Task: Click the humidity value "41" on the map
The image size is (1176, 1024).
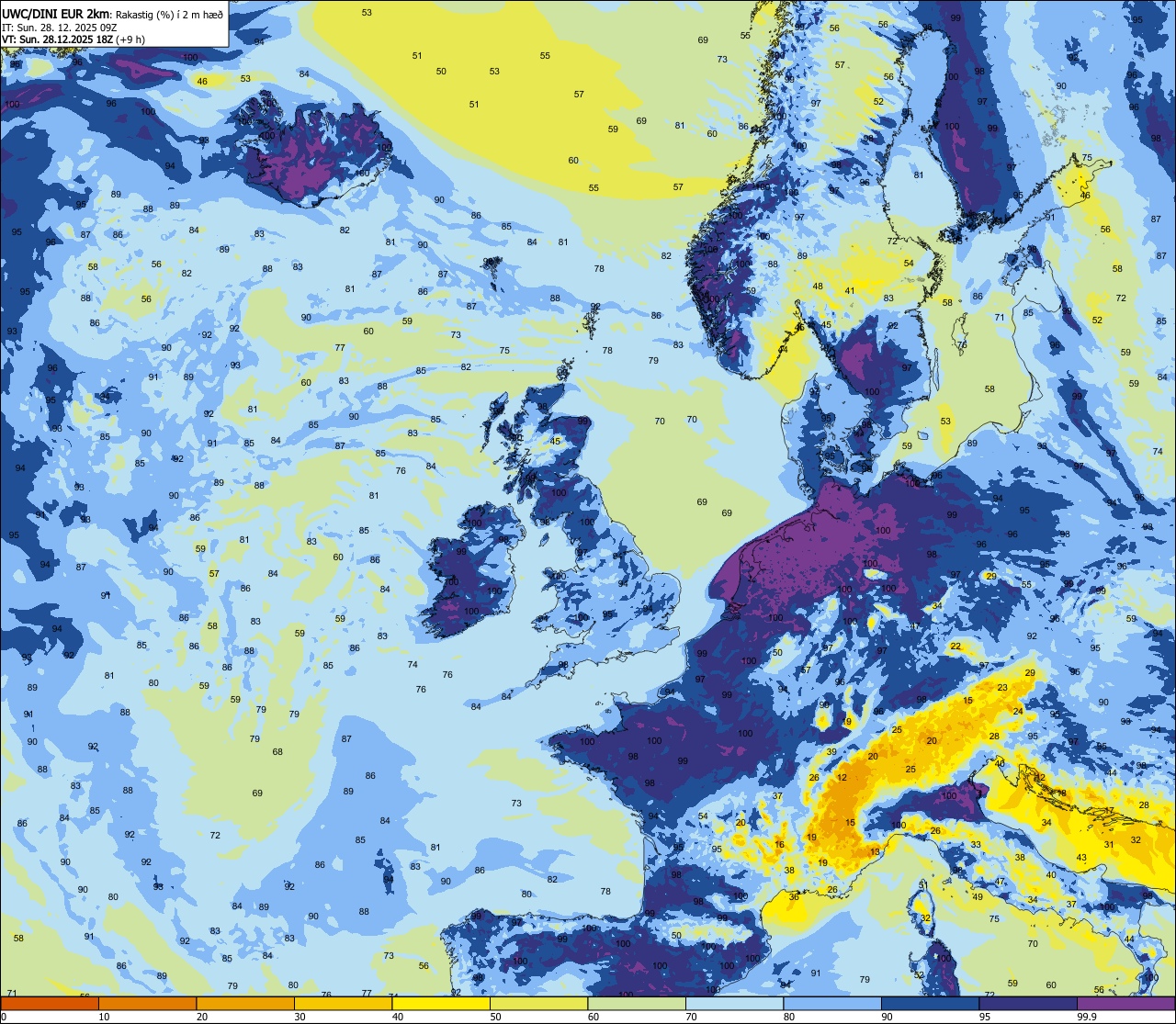Action: [850, 291]
